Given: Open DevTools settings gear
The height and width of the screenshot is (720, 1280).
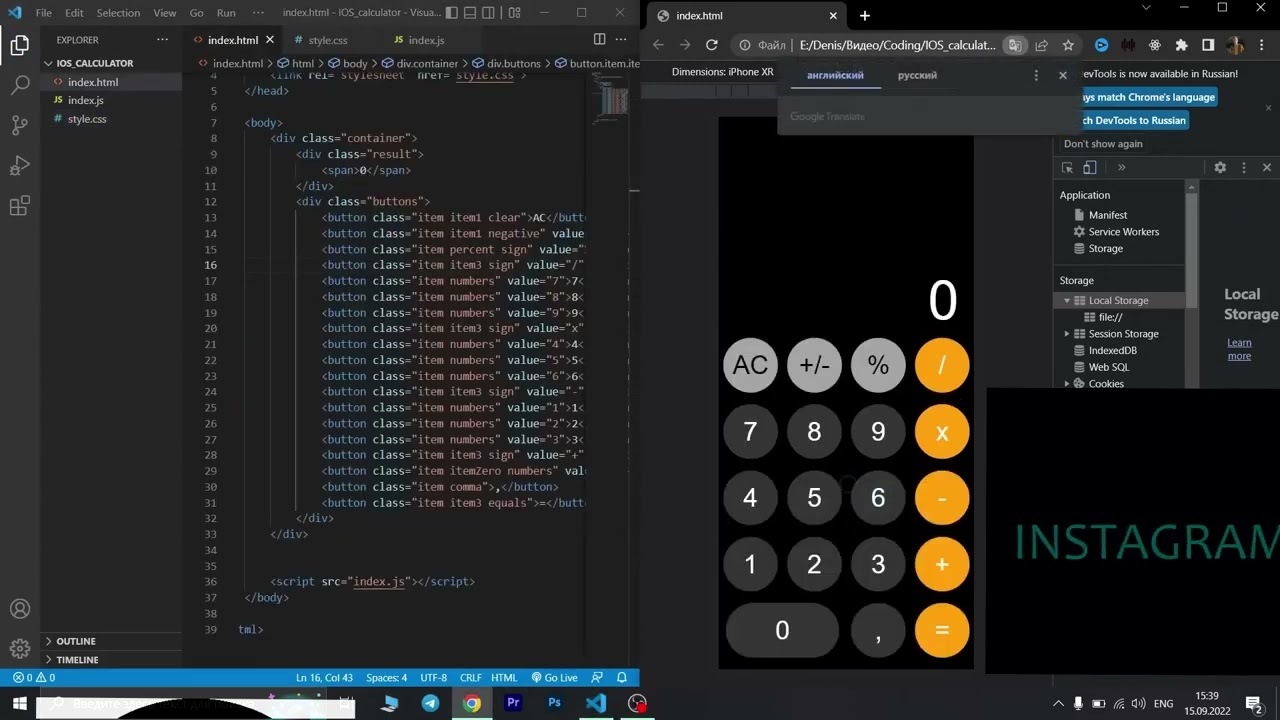Looking at the screenshot, I should (1220, 168).
